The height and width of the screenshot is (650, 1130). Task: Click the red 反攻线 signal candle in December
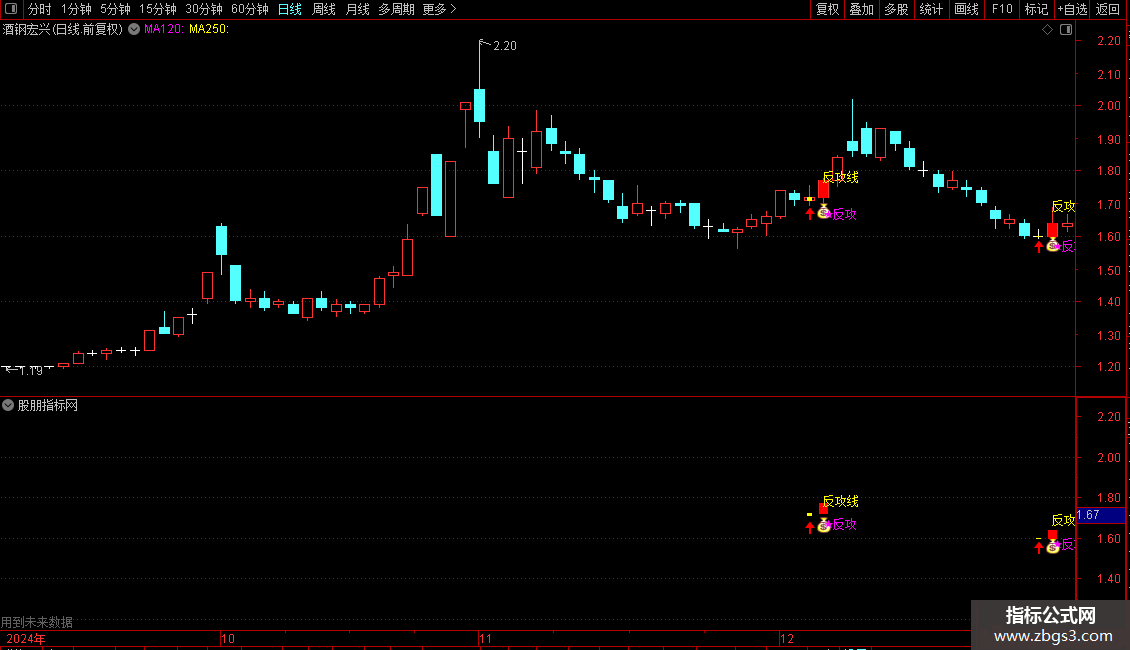coord(824,189)
